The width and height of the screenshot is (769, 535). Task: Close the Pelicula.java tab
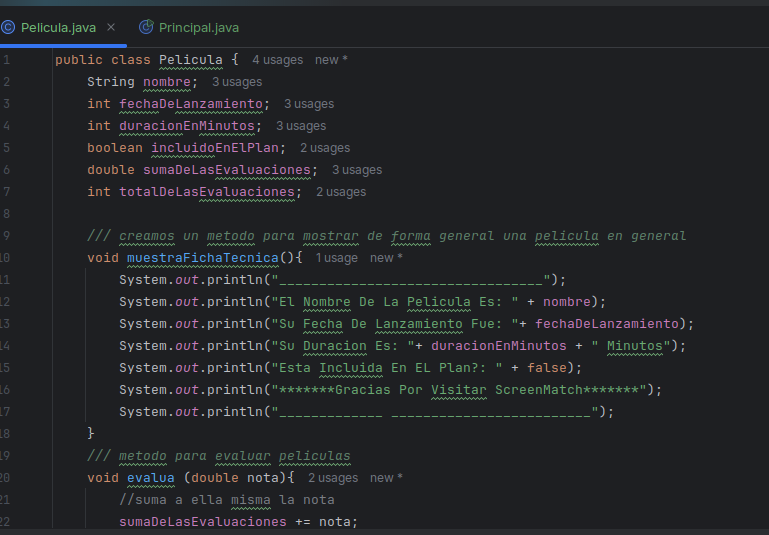111,28
